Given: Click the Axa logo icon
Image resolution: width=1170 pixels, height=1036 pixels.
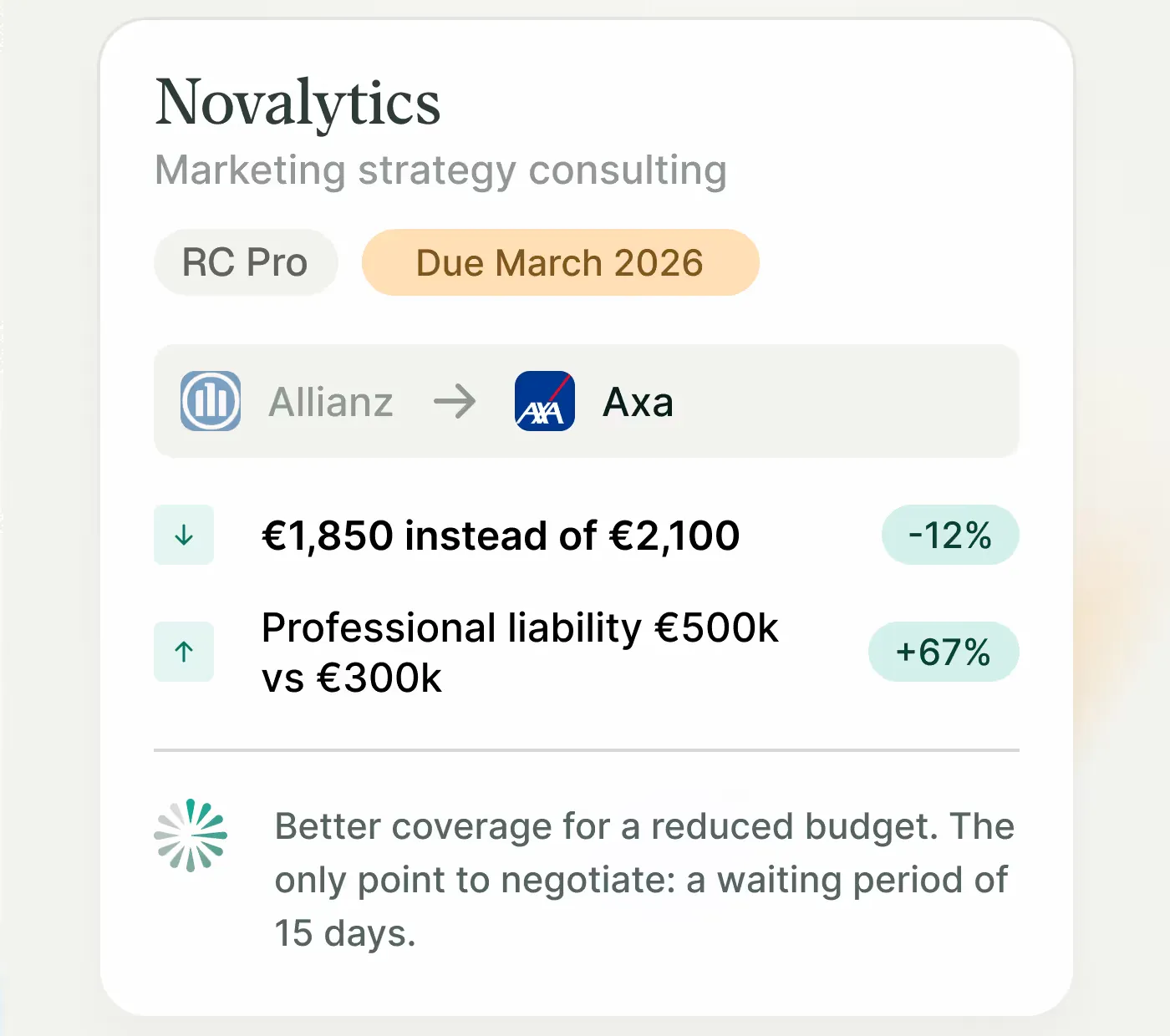Looking at the screenshot, I should click(x=545, y=401).
